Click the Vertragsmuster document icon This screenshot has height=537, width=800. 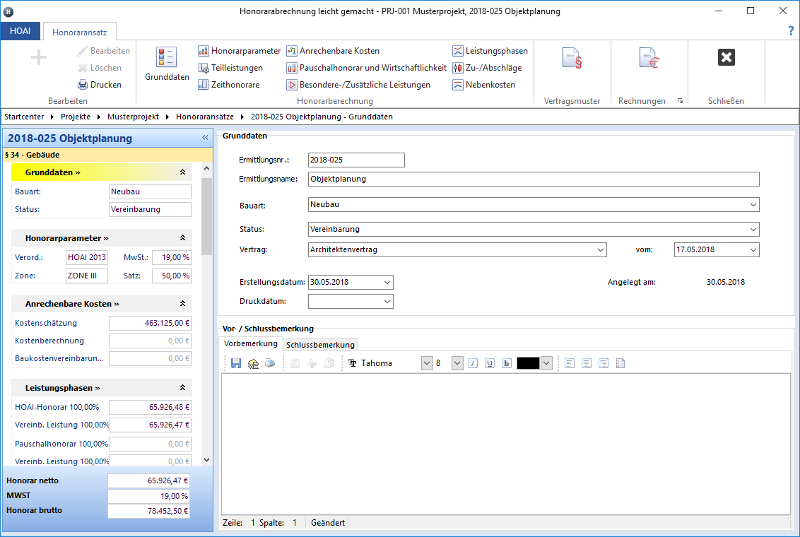pos(572,58)
